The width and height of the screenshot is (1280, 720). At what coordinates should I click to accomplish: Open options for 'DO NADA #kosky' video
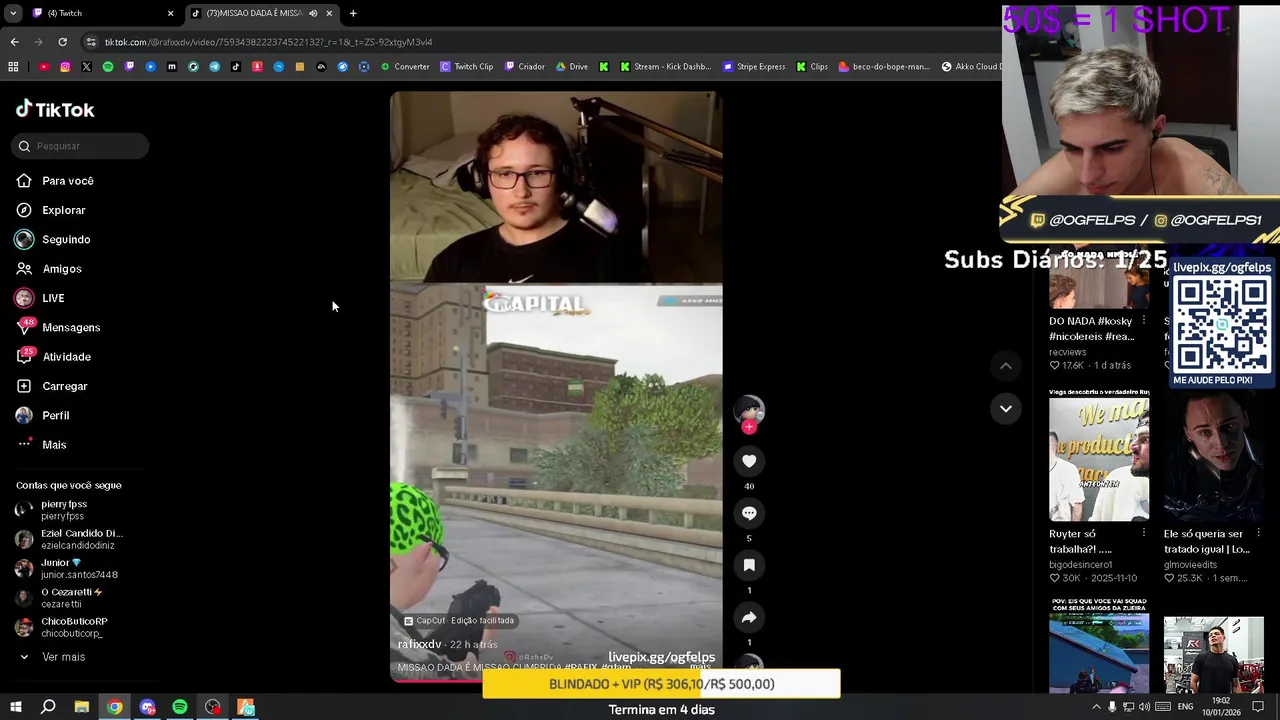(1144, 321)
